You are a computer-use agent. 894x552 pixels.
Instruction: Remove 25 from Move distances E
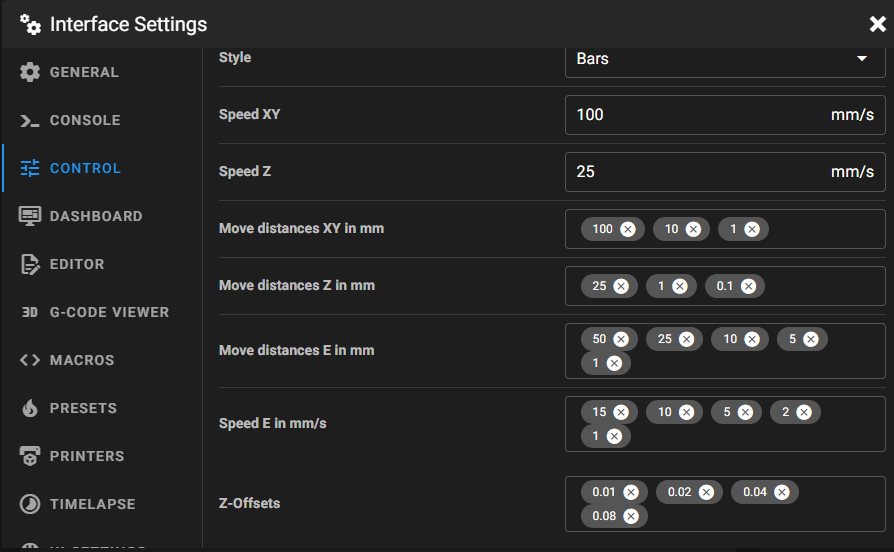[686, 339]
